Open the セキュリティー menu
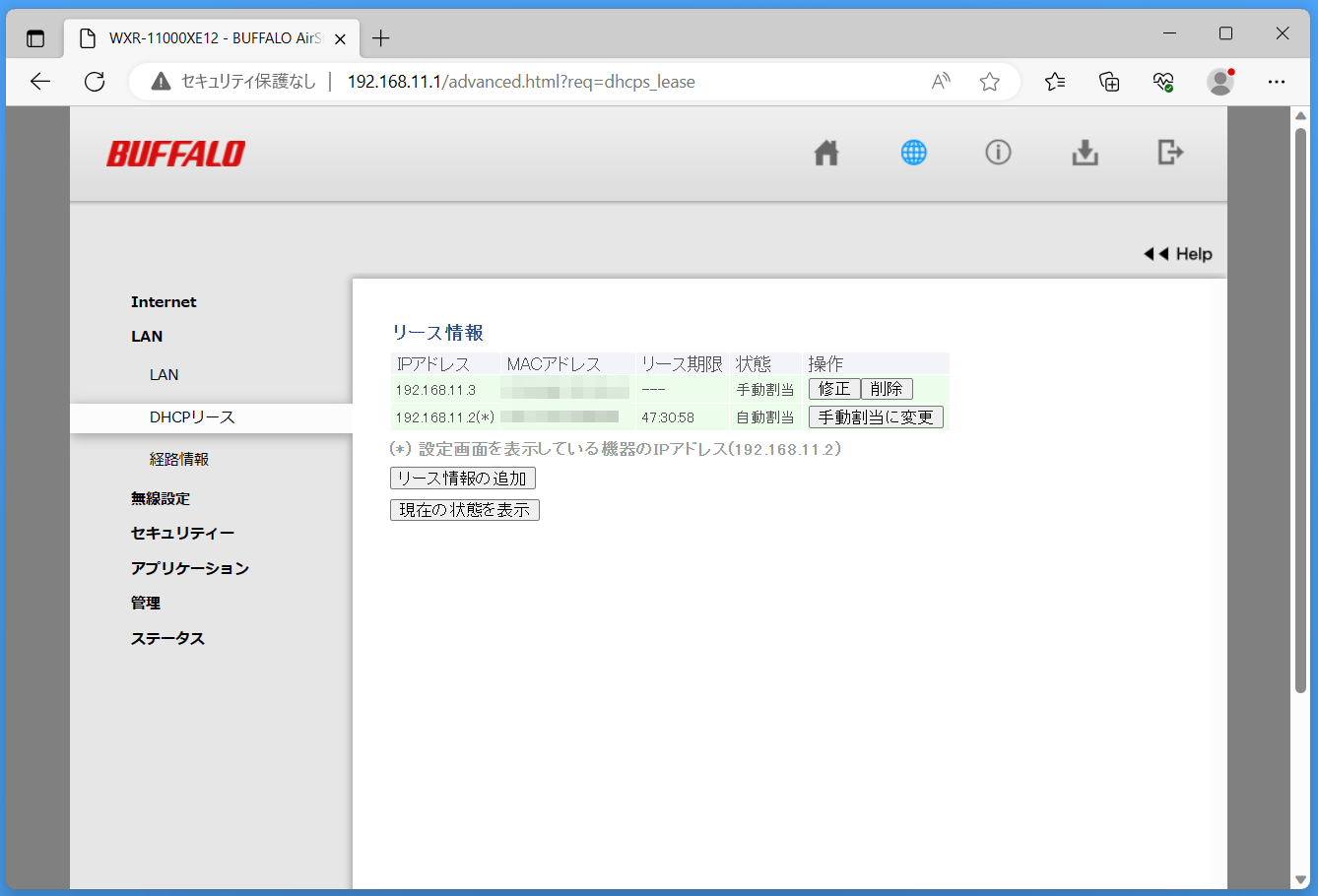The width and height of the screenshot is (1318, 896). 183,534
